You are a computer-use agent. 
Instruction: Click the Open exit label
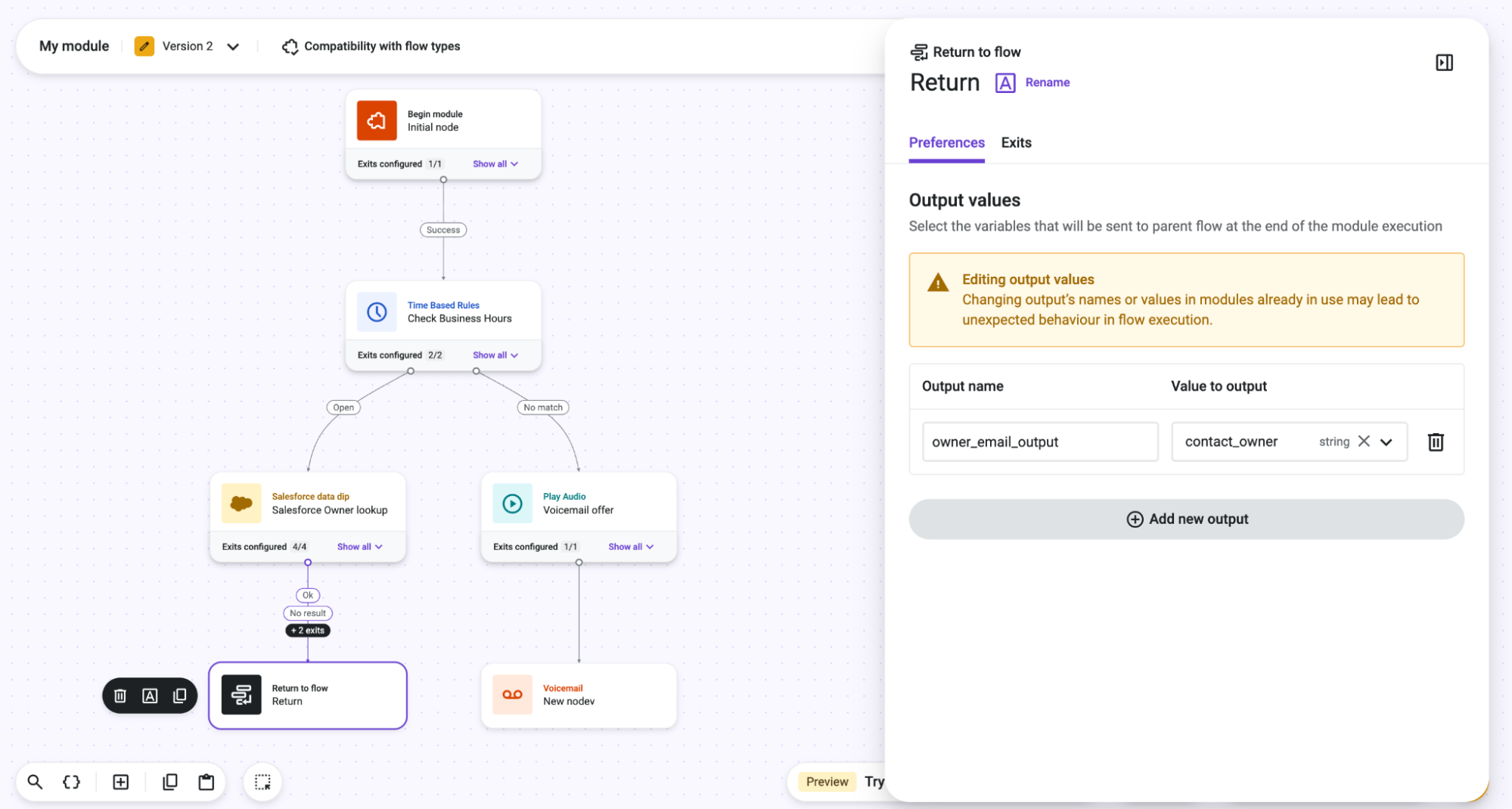pos(343,408)
